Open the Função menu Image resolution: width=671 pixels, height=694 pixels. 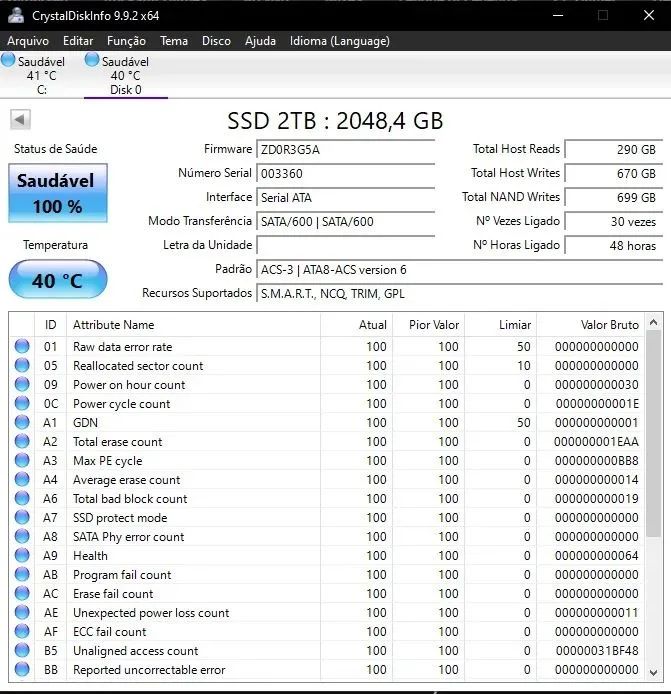126,41
